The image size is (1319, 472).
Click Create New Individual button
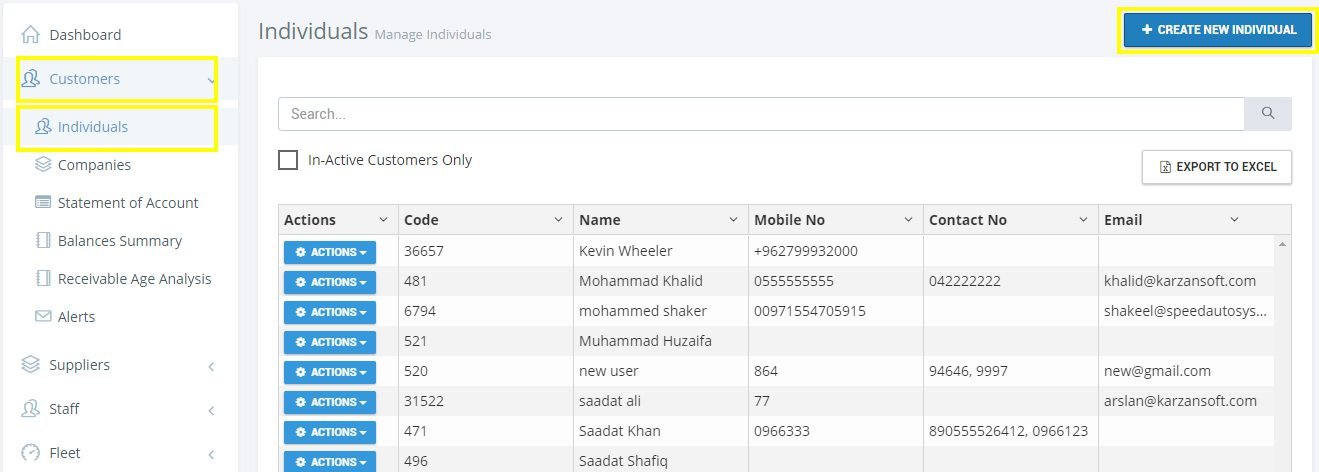point(1218,30)
